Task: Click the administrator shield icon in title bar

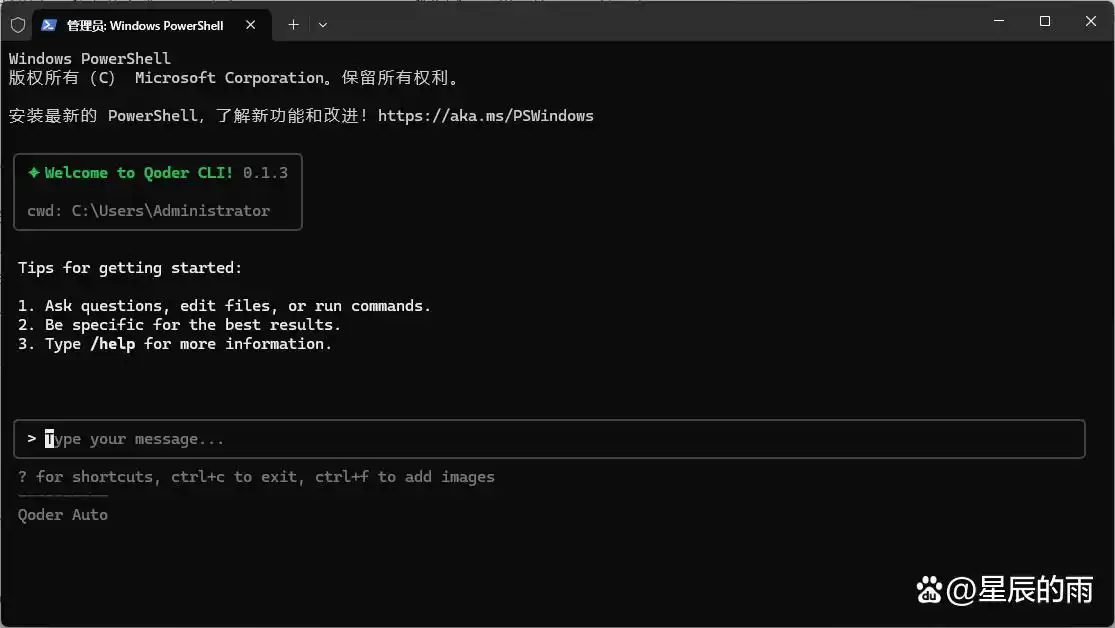Action: coord(17,25)
